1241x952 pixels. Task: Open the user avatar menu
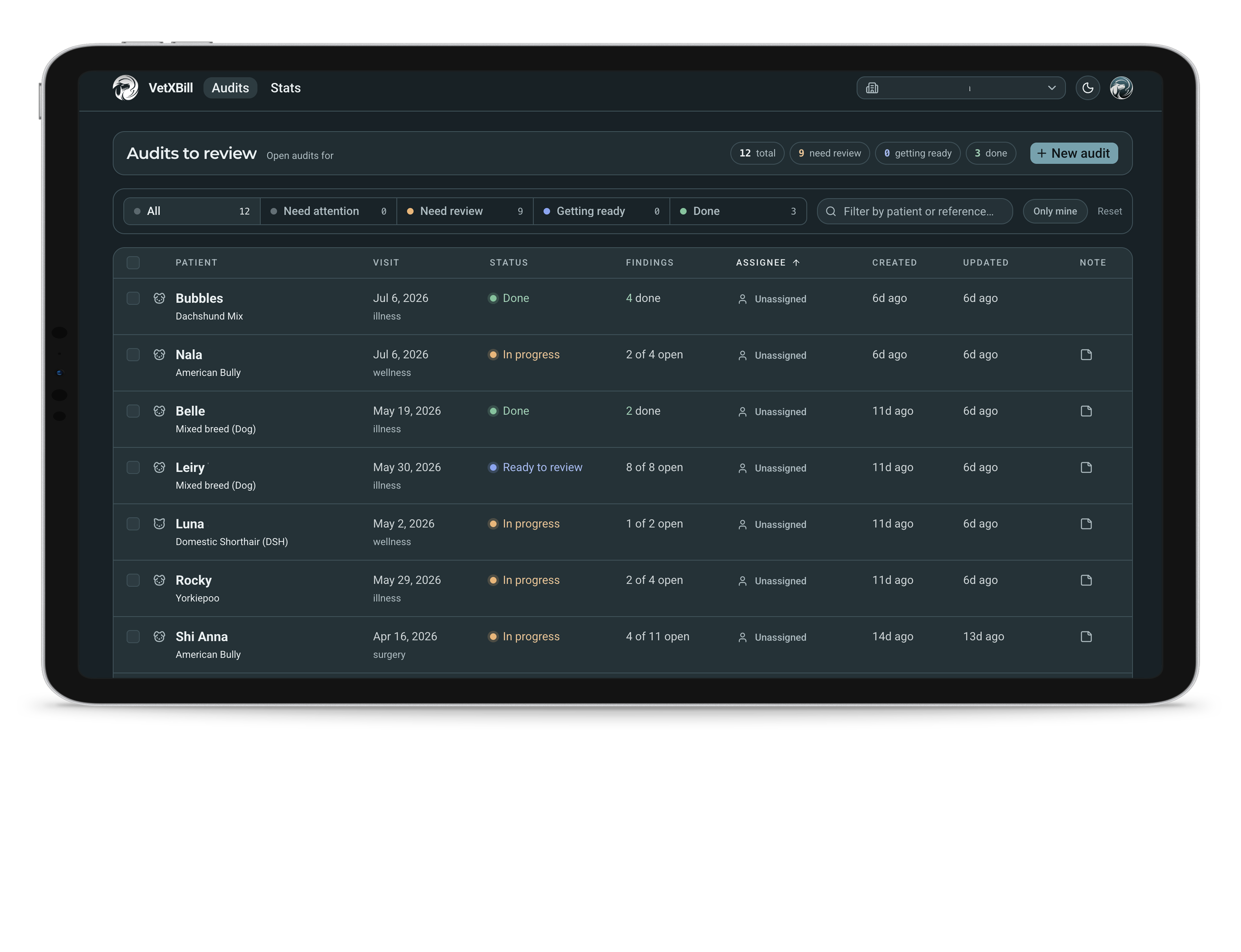click(x=1121, y=88)
